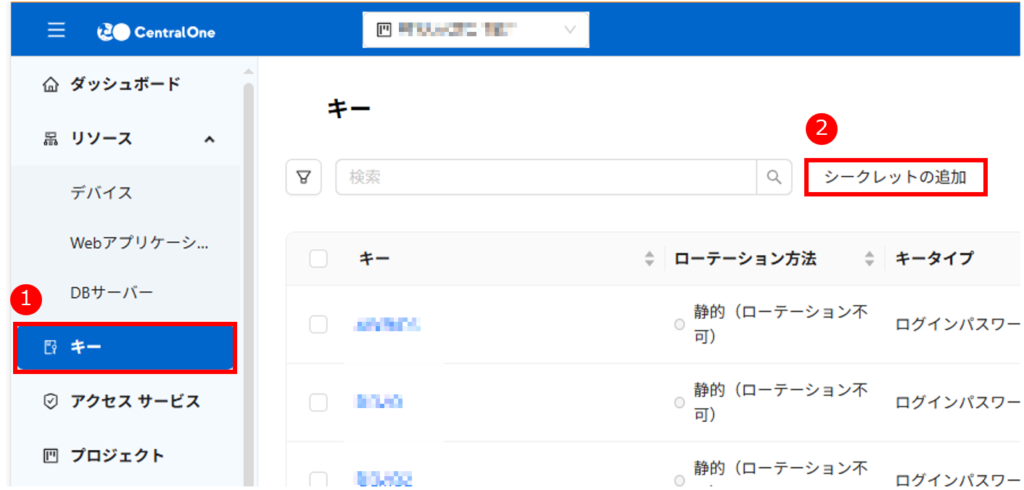The image size is (1024, 490).
Task: Click the Dashboard home icon
Action: point(52,85)
